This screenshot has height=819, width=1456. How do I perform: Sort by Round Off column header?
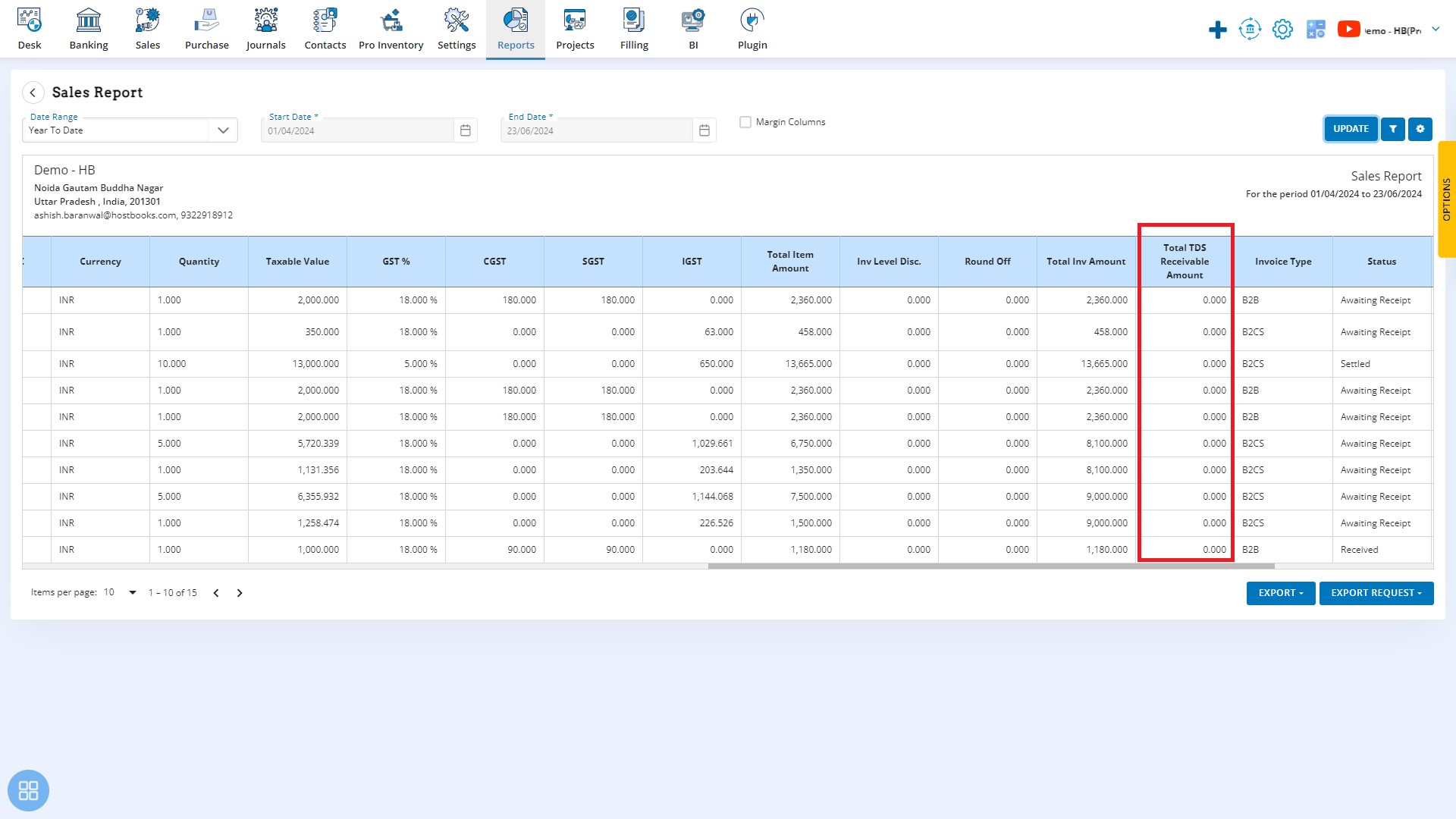tap(987, 262)
